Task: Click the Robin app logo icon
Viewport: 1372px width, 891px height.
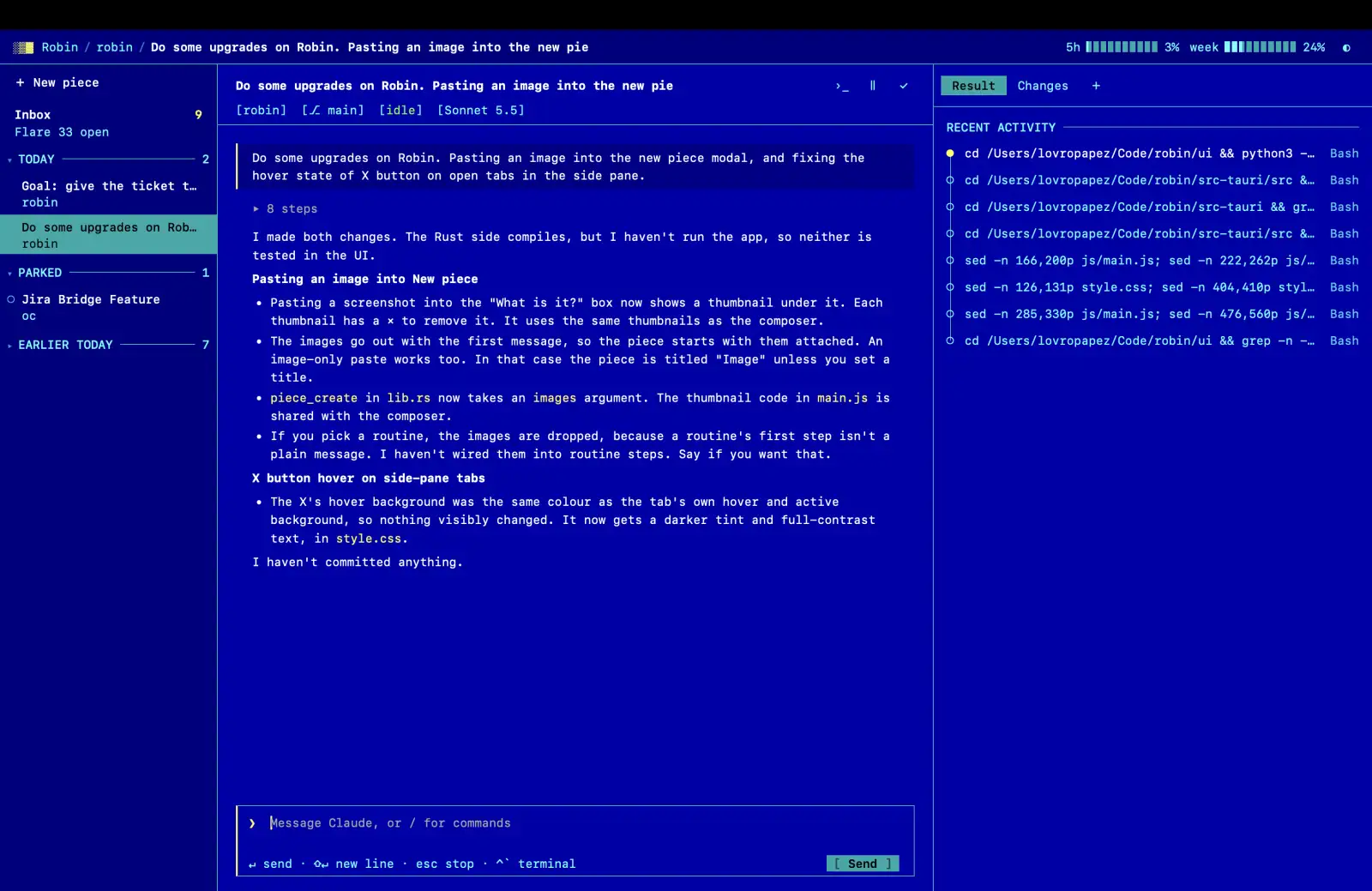Action: click(24, 48)
